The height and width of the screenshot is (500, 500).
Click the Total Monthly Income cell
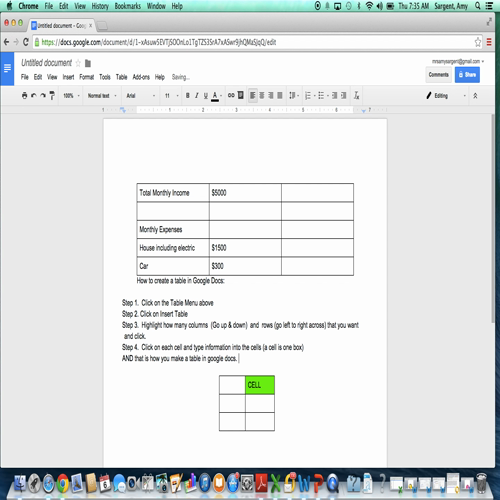173,193
